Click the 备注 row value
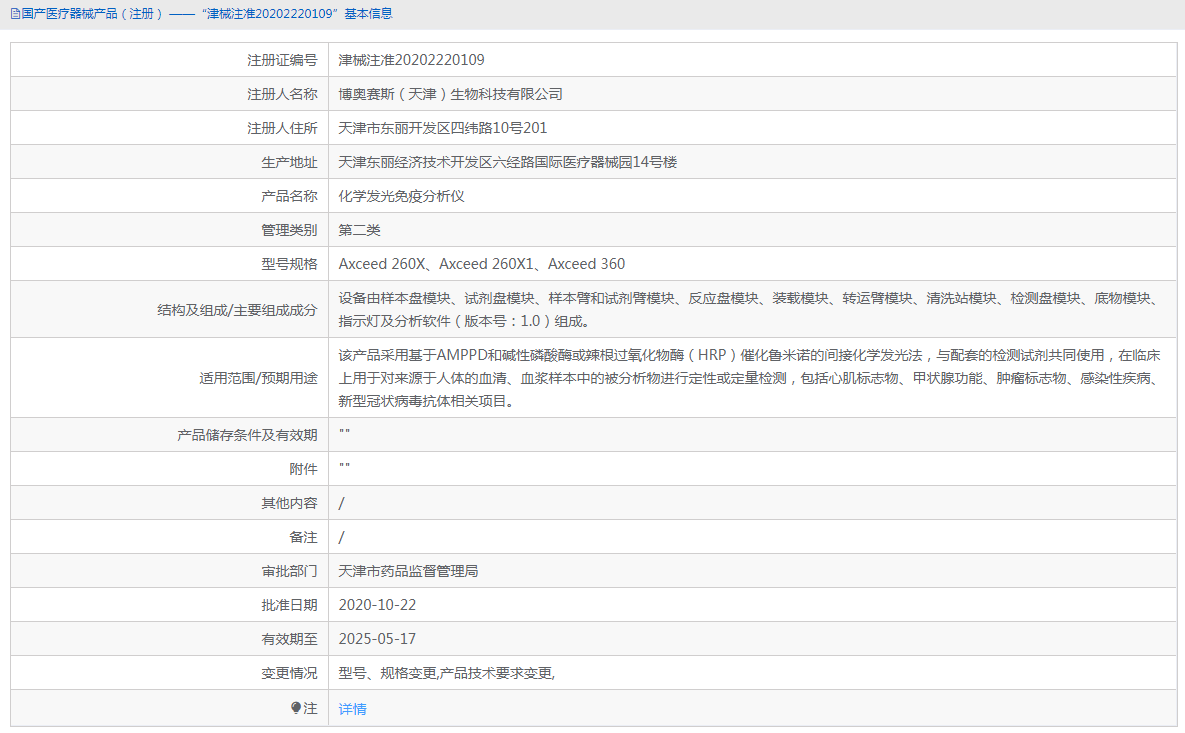 [342, 536]
